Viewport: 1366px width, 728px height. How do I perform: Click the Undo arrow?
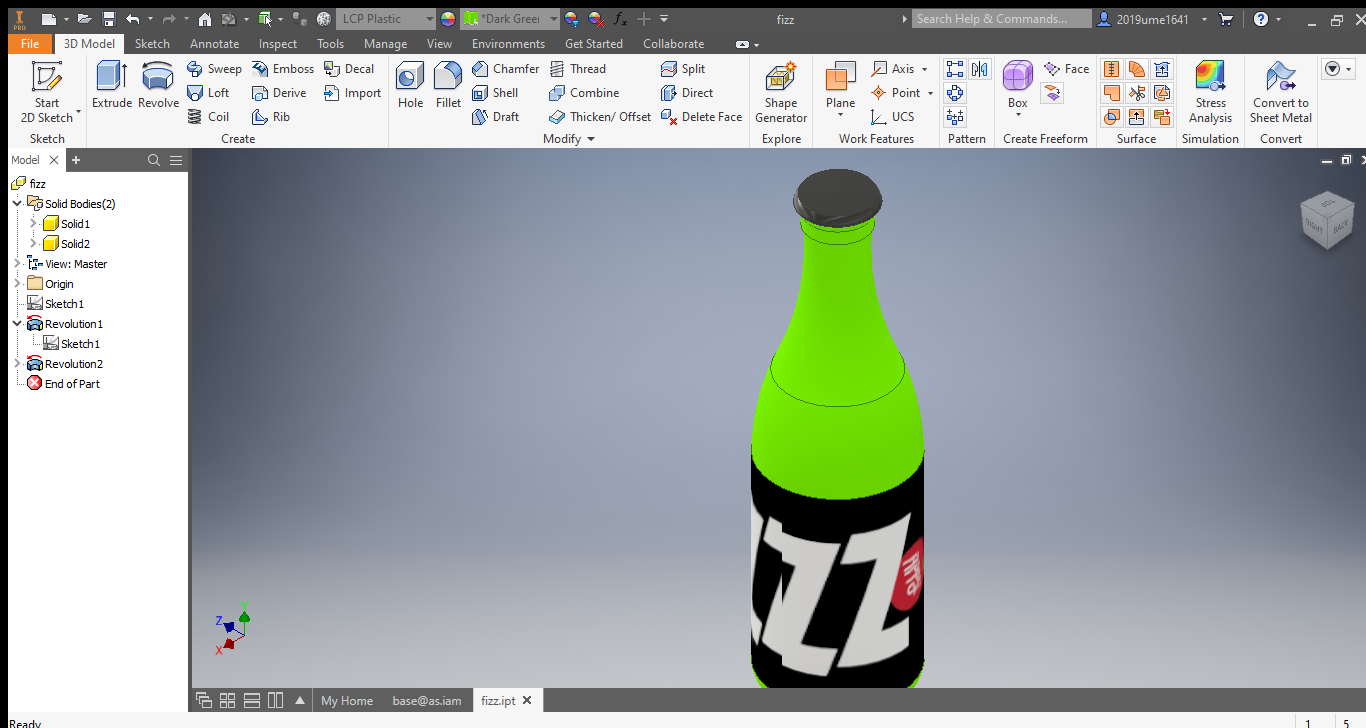pos(132,19)
